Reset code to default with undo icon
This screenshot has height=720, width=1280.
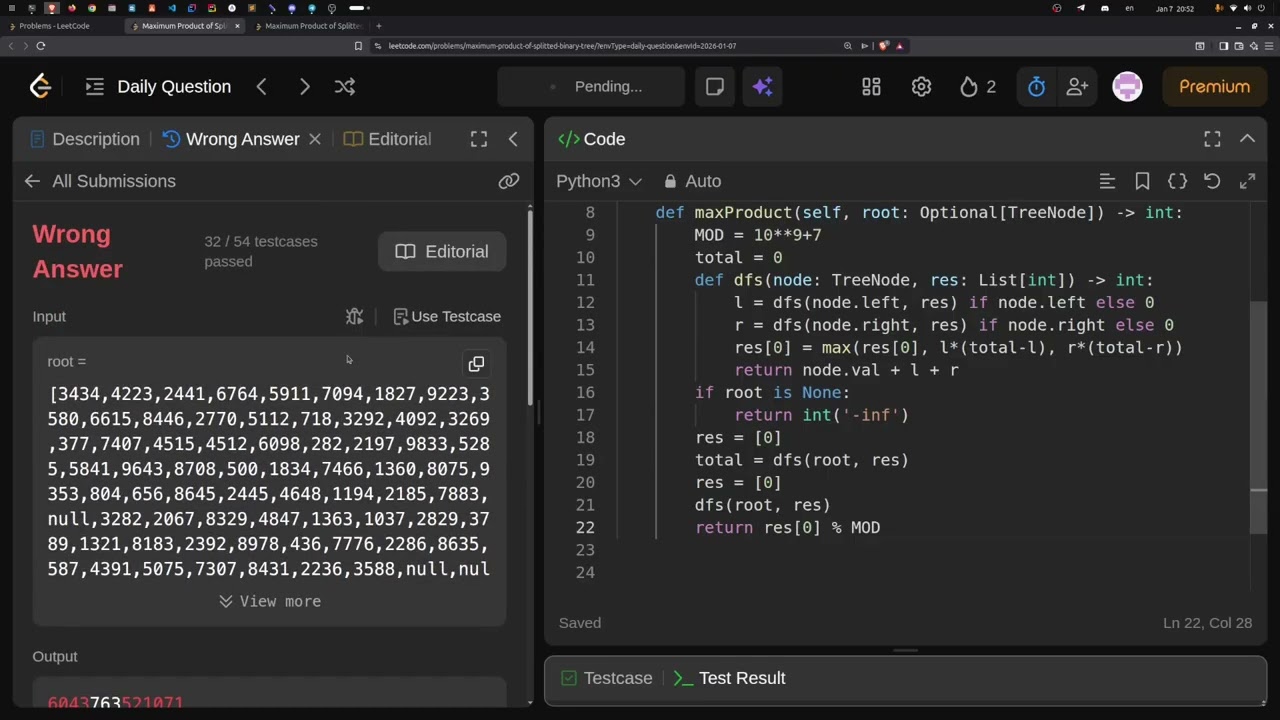[1212, 181]
